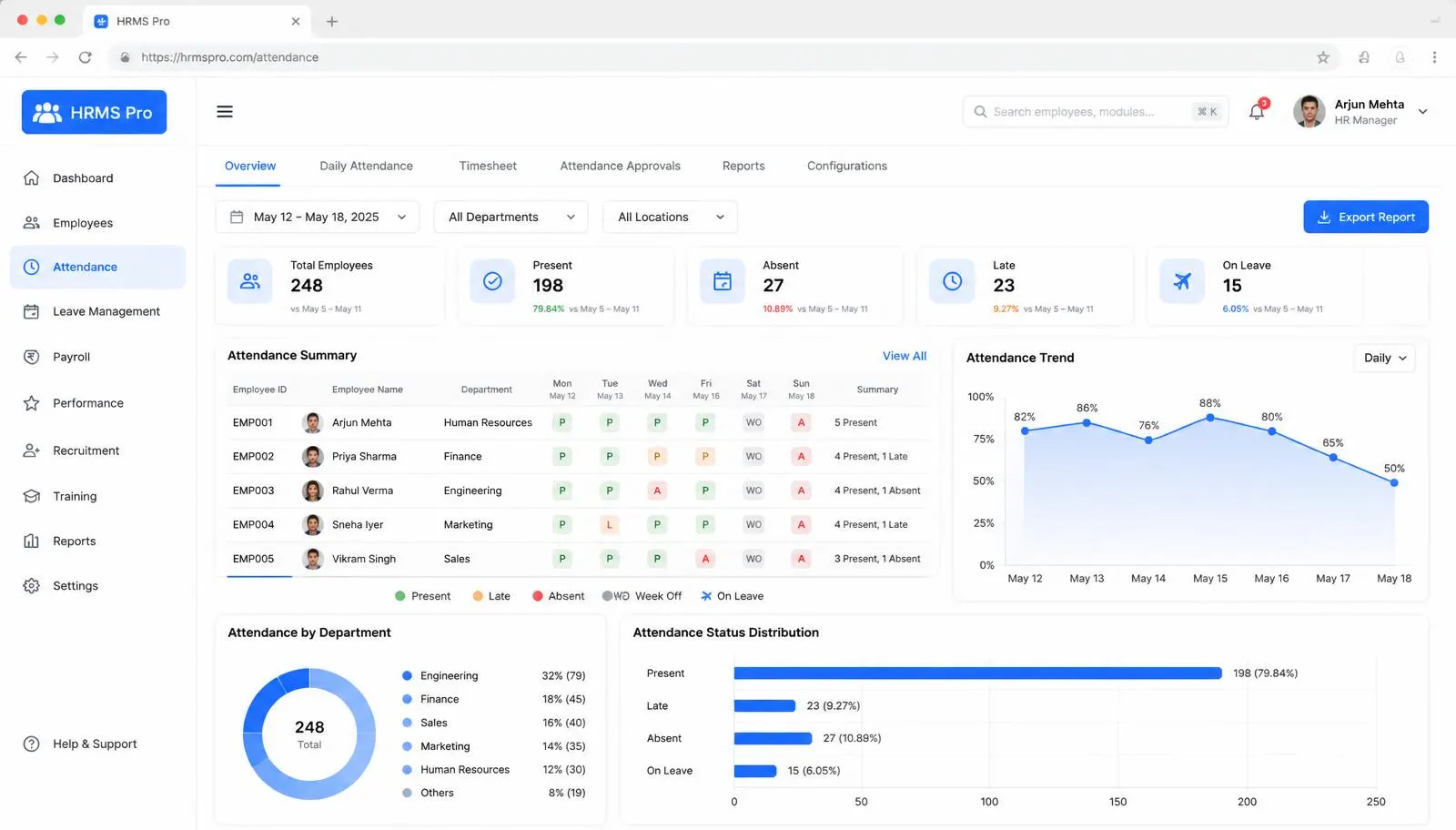Click the May 15 point on trend chart
This screenshot has width=1456, height=830.
tap(1210, 418)
